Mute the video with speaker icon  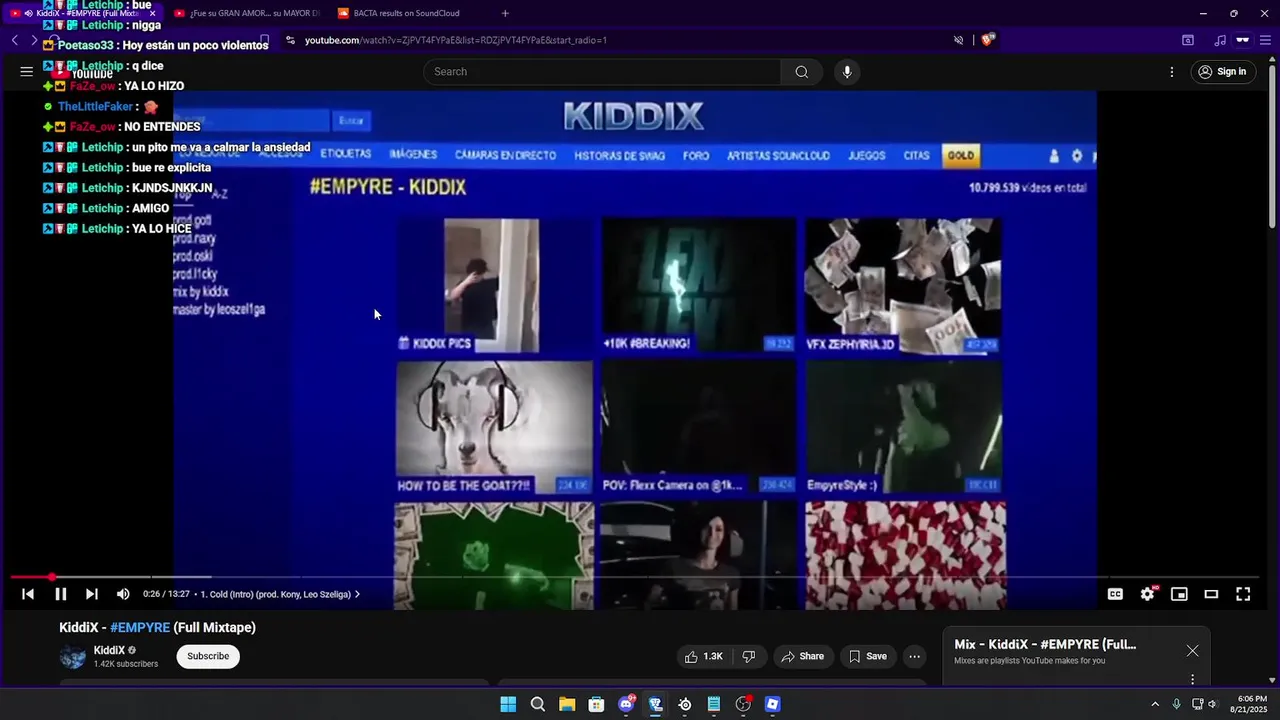[x=123, y=594]
